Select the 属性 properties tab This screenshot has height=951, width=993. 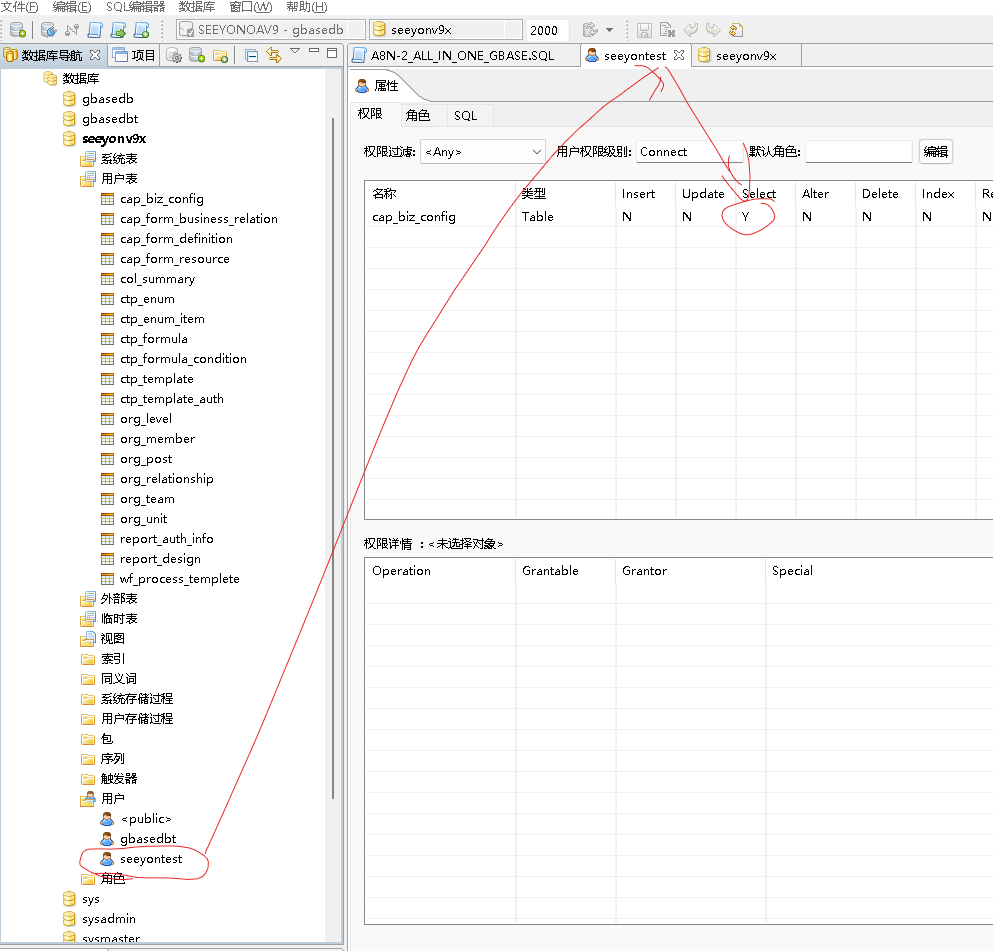[378, 86]
